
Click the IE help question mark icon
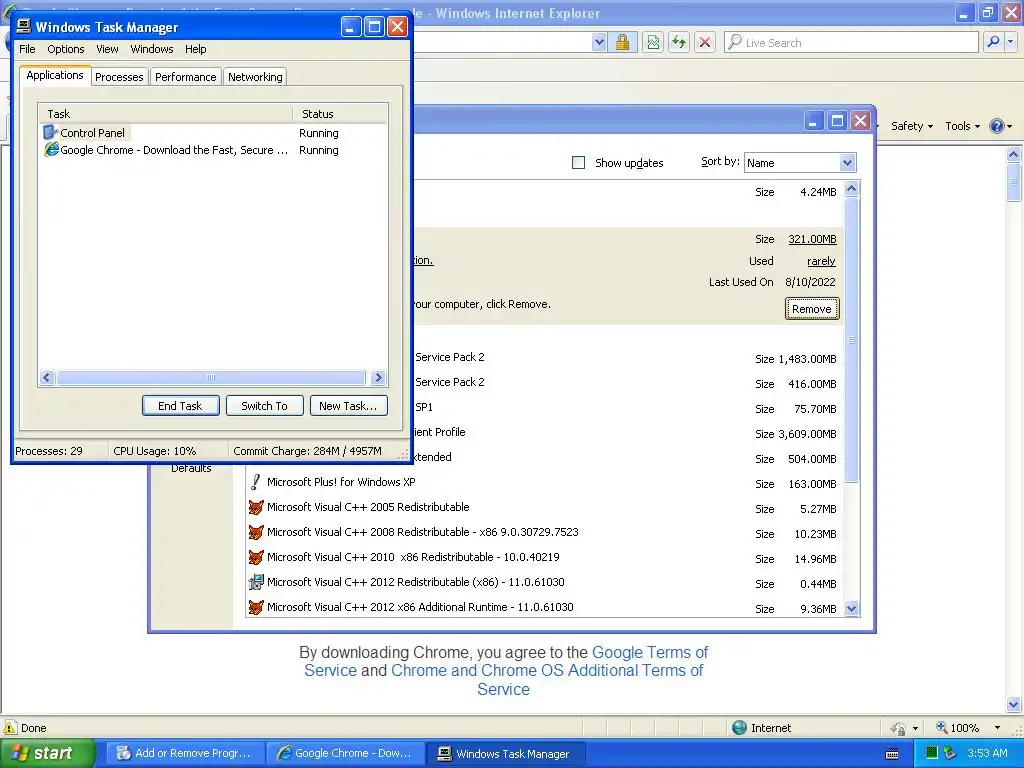(x=997, y=126)
